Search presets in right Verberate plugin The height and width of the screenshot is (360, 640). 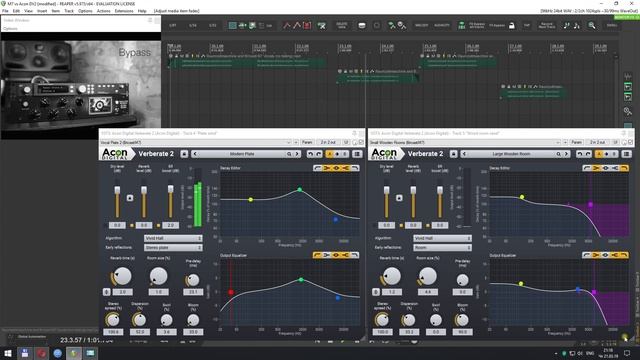click(558, 154)
